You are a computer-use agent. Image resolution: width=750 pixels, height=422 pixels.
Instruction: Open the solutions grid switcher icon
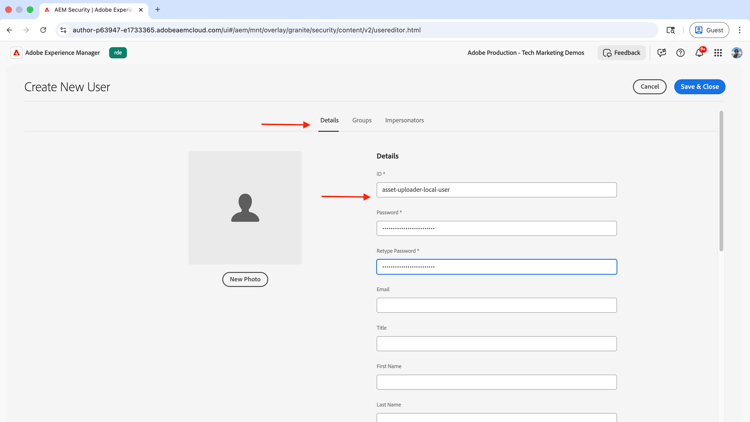718,53
